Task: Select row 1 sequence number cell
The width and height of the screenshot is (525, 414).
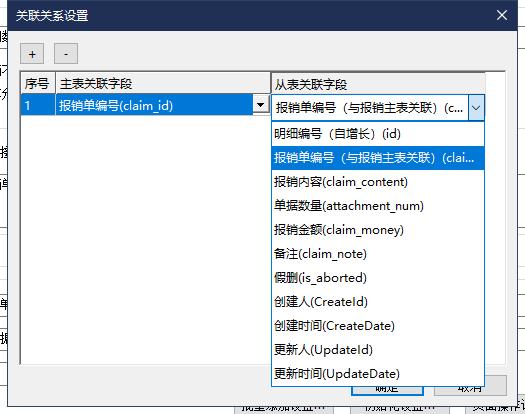Action: tap(38, 105)
